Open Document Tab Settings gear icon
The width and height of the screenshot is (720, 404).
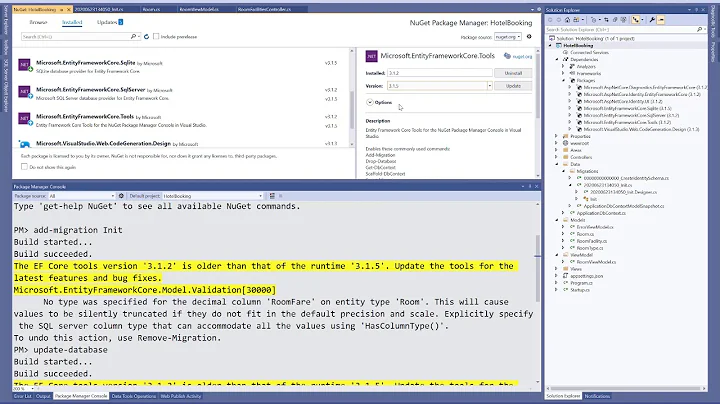coord(539,9)
